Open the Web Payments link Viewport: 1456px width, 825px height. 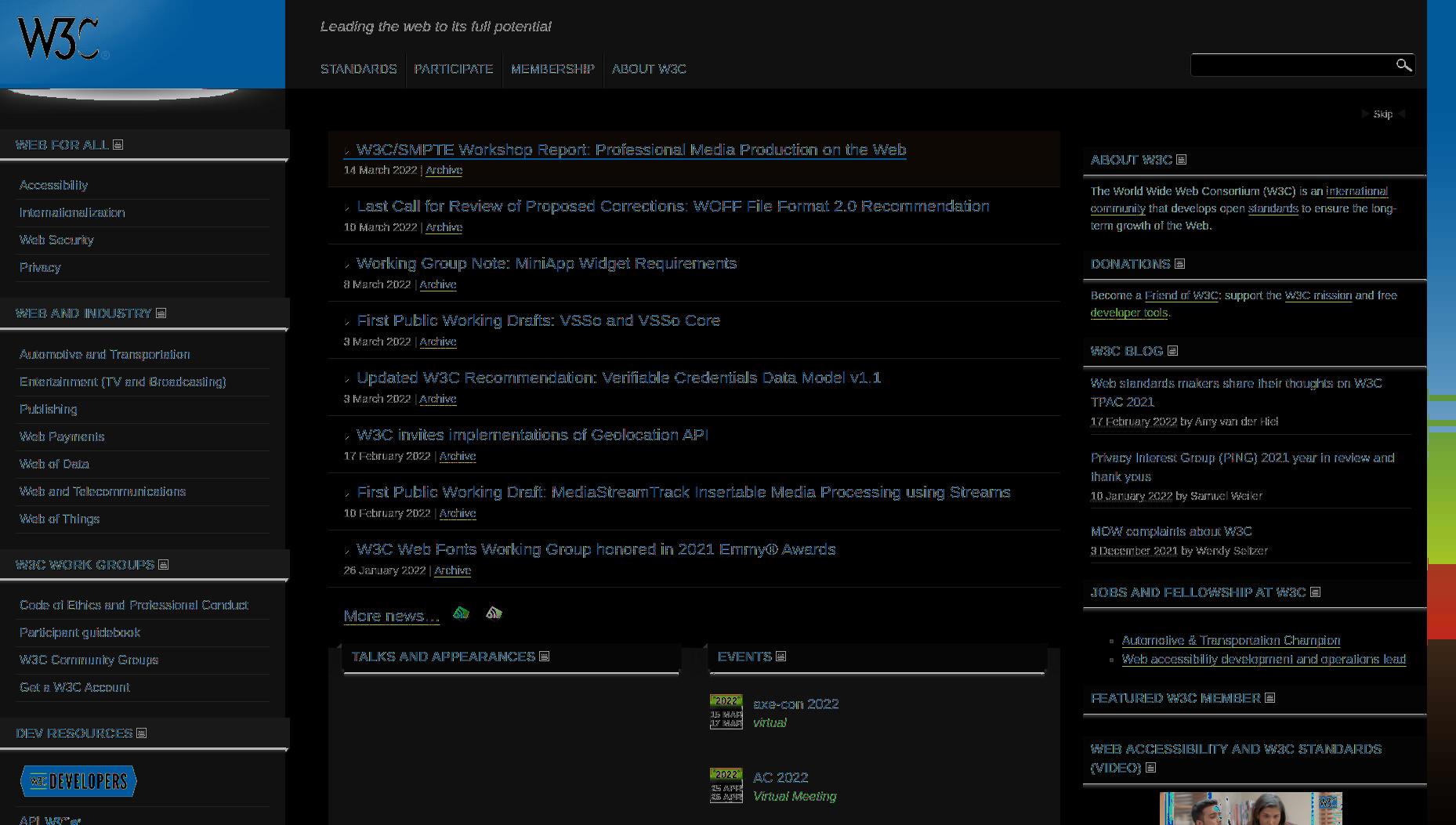pos(62,436)
